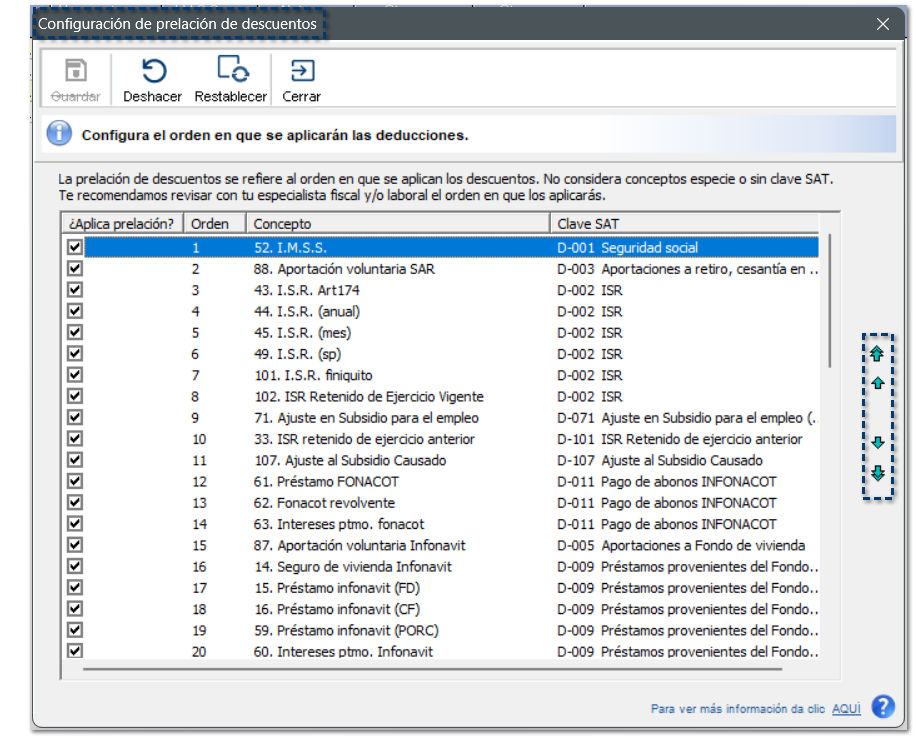Click the Deshacer undo icon
The height and width of the screenshot is (739, 916).
153,71
